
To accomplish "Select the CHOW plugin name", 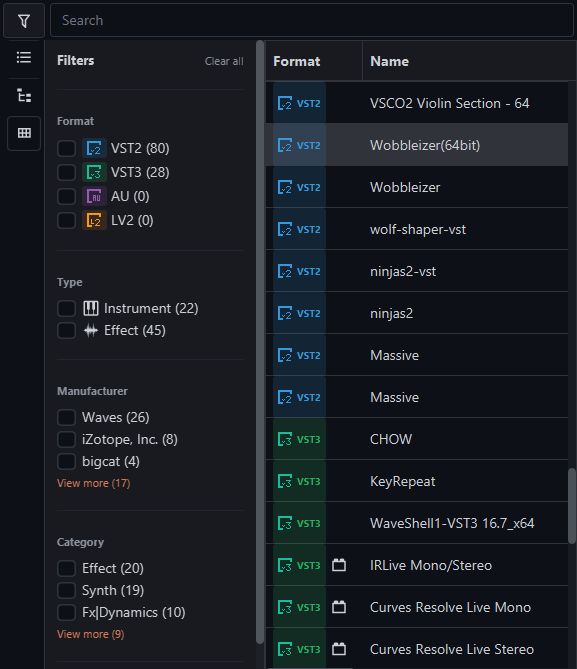I will [x=391, y=439].
